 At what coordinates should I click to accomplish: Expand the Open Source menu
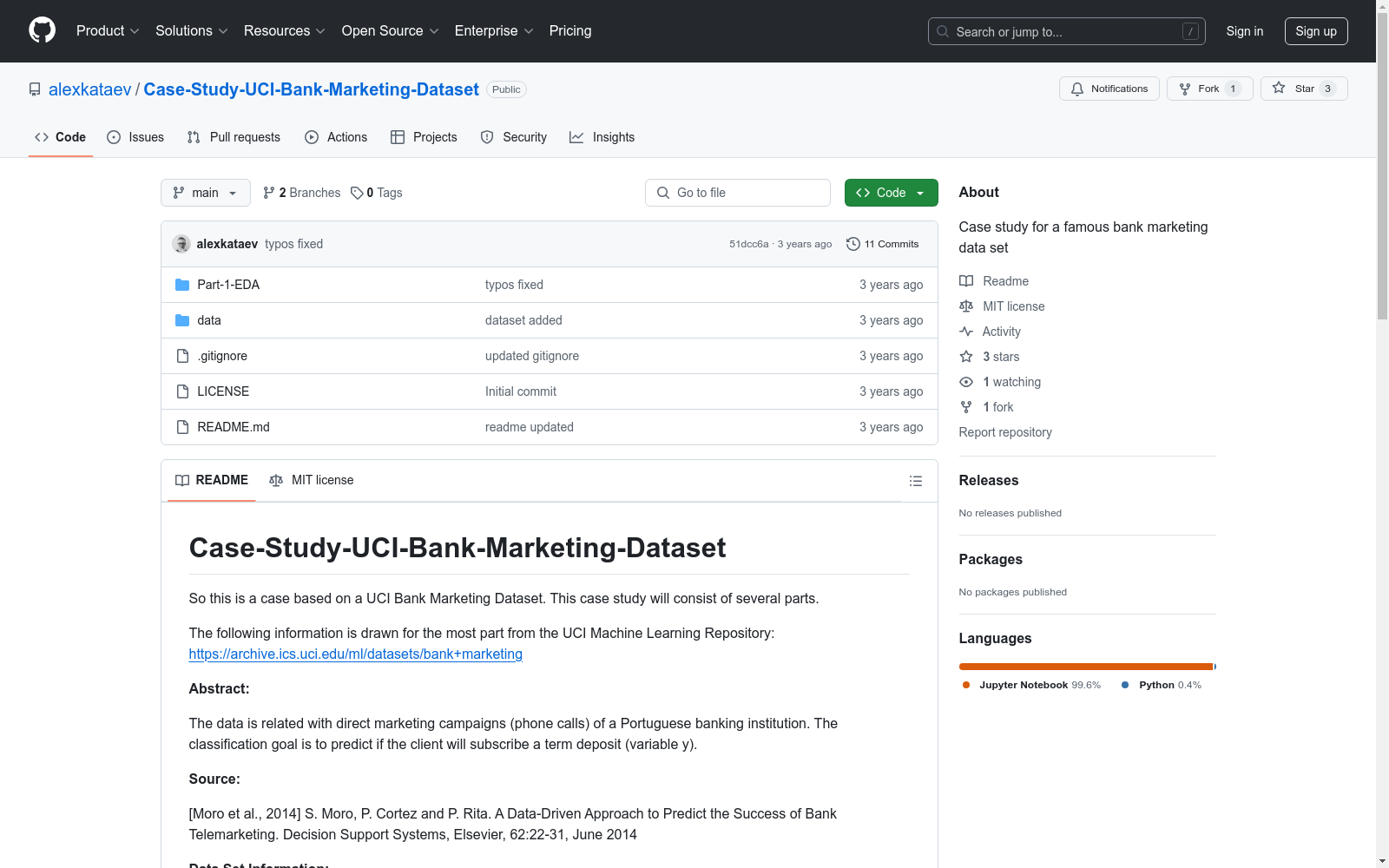pos(391,30)
